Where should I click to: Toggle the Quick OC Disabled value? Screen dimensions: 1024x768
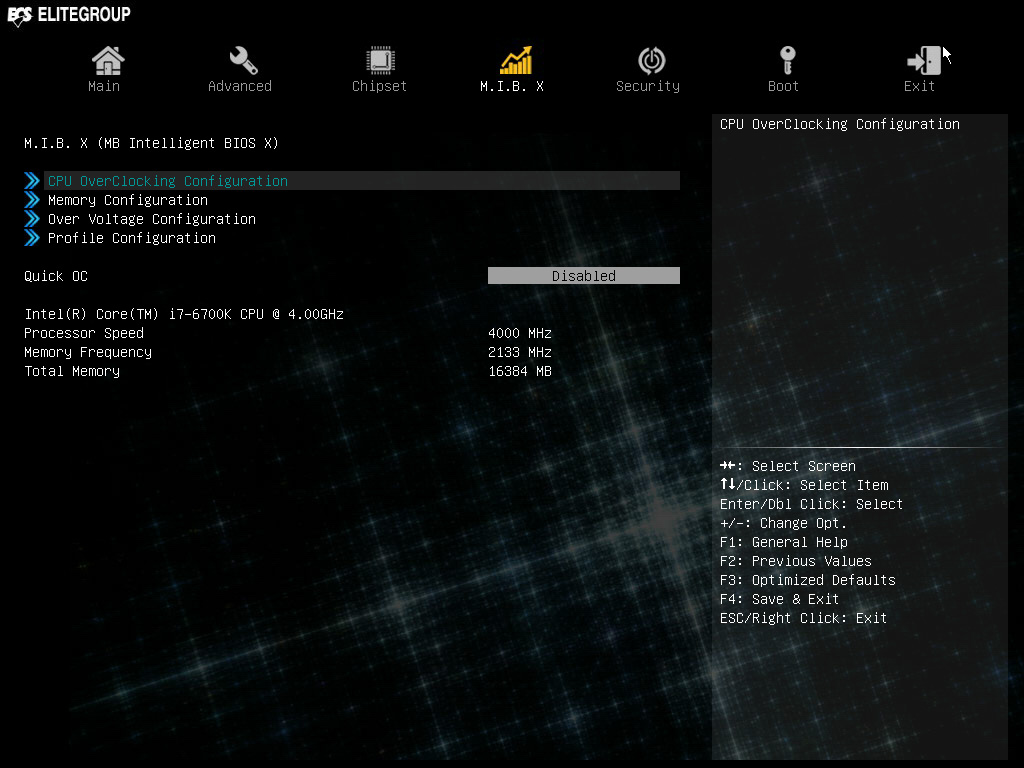tap(584, 276)
